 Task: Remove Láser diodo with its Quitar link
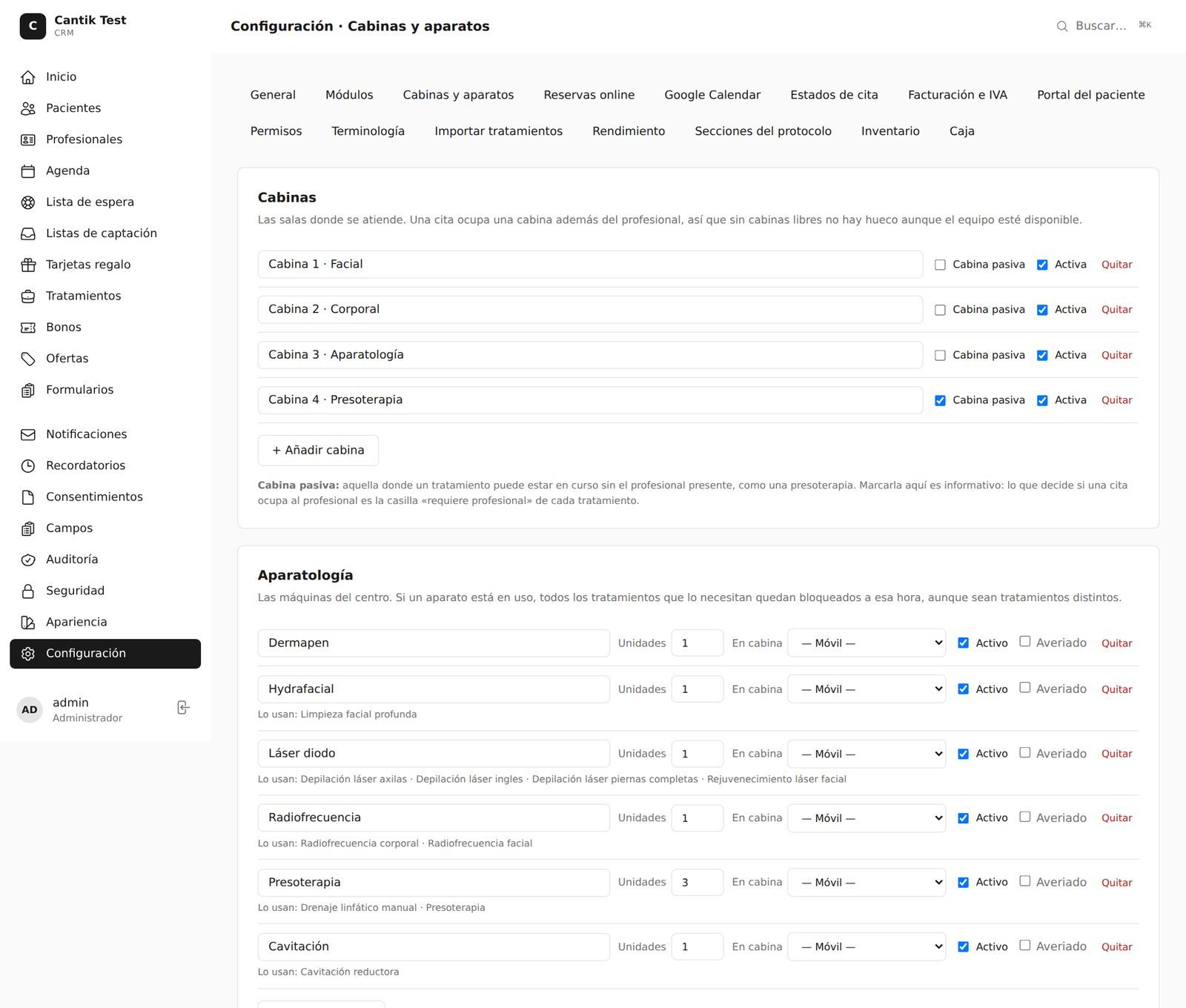pos(1116,754)
